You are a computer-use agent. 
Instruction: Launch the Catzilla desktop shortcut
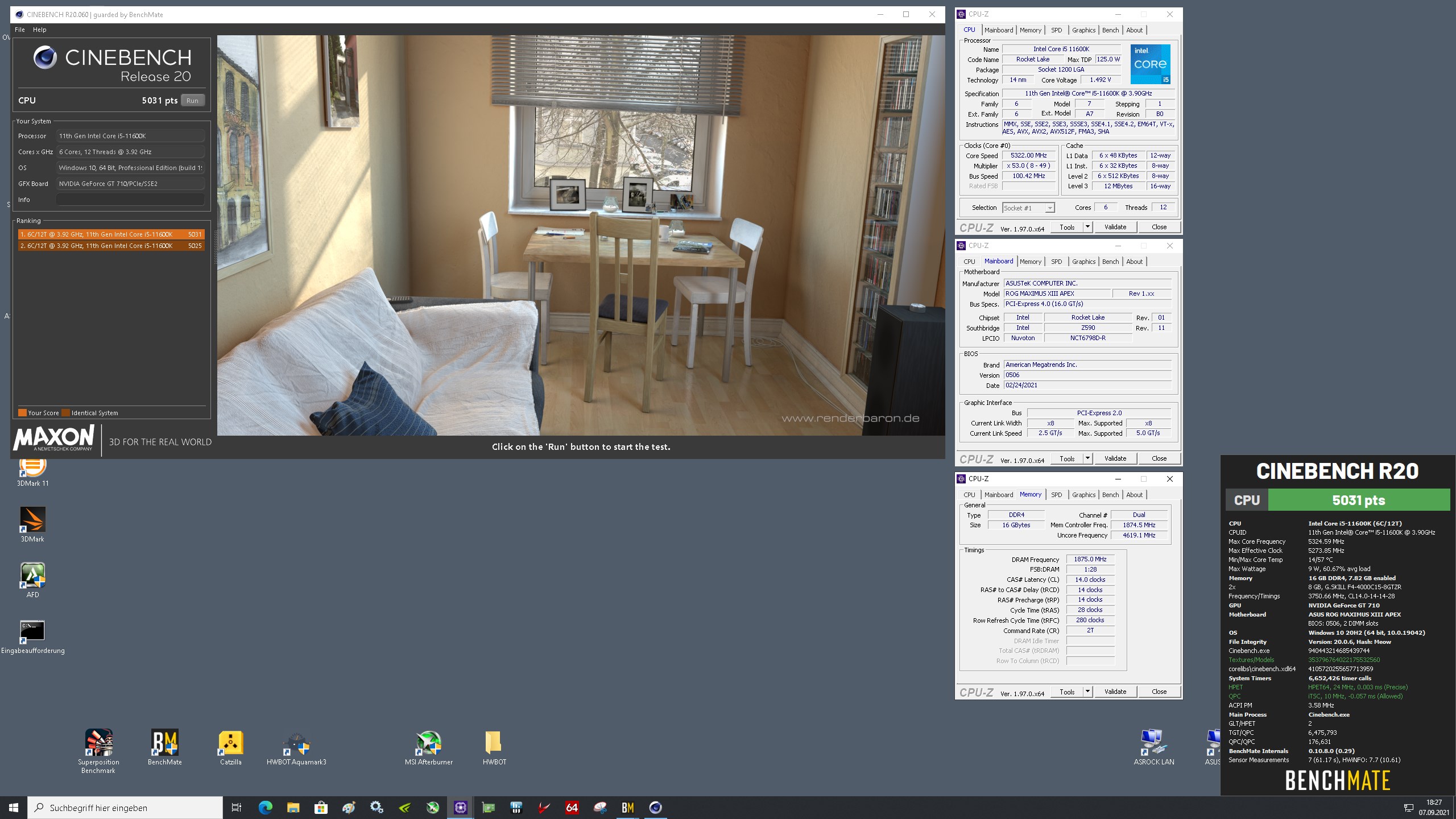[231, 747]
